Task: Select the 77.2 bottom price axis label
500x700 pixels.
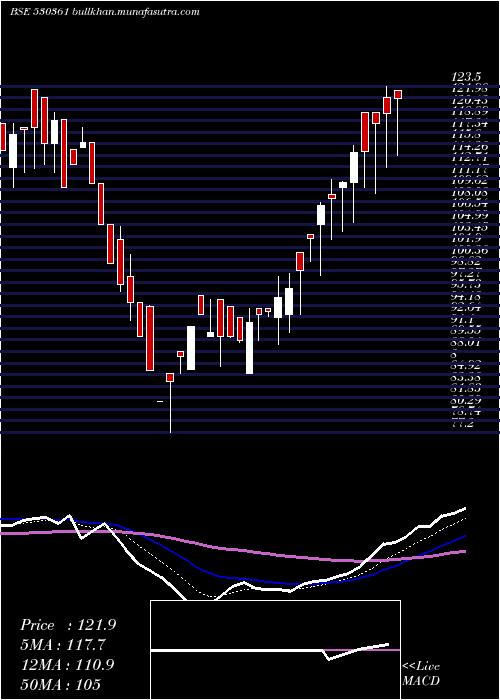Action: point(464,424)
